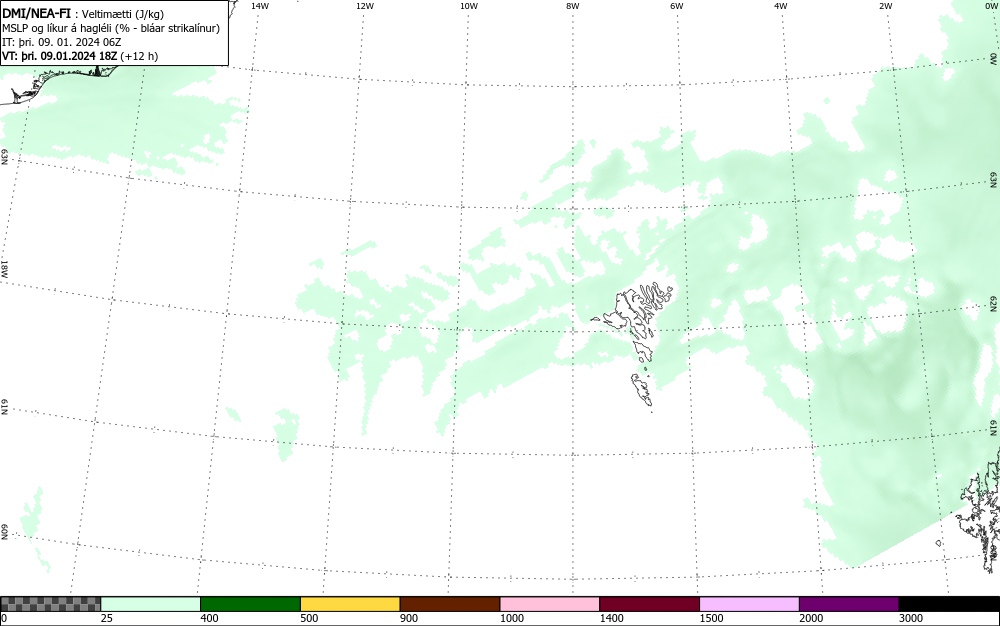Click the "10W" longitude label

469,6
